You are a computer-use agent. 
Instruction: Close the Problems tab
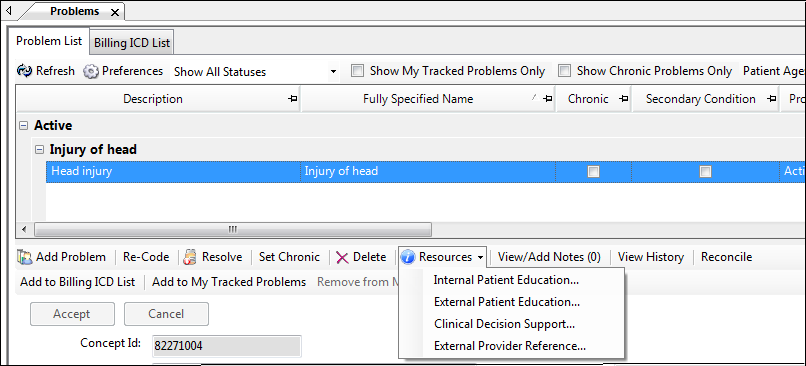click(x=115, y=12)
